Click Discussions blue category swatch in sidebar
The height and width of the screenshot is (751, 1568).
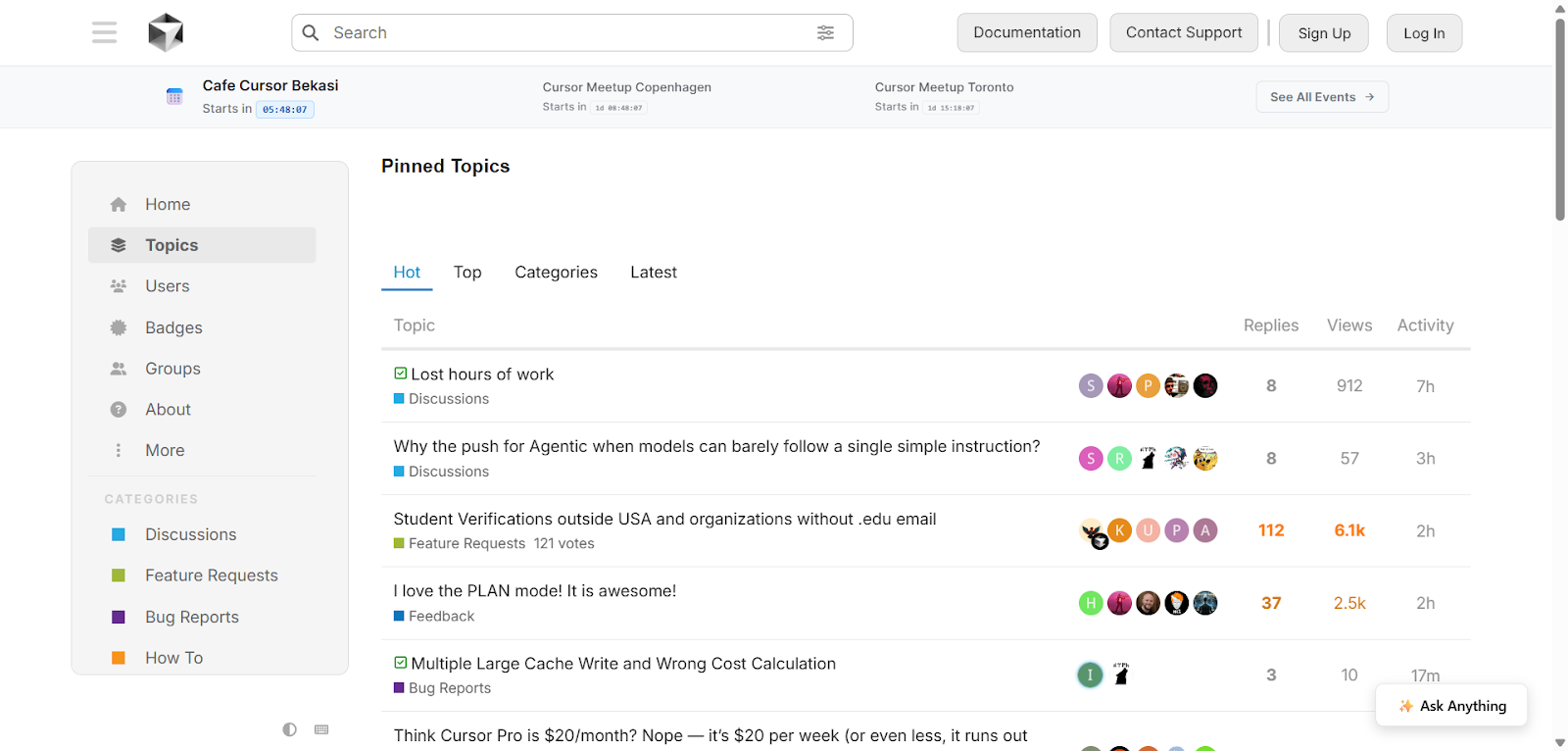119,534
